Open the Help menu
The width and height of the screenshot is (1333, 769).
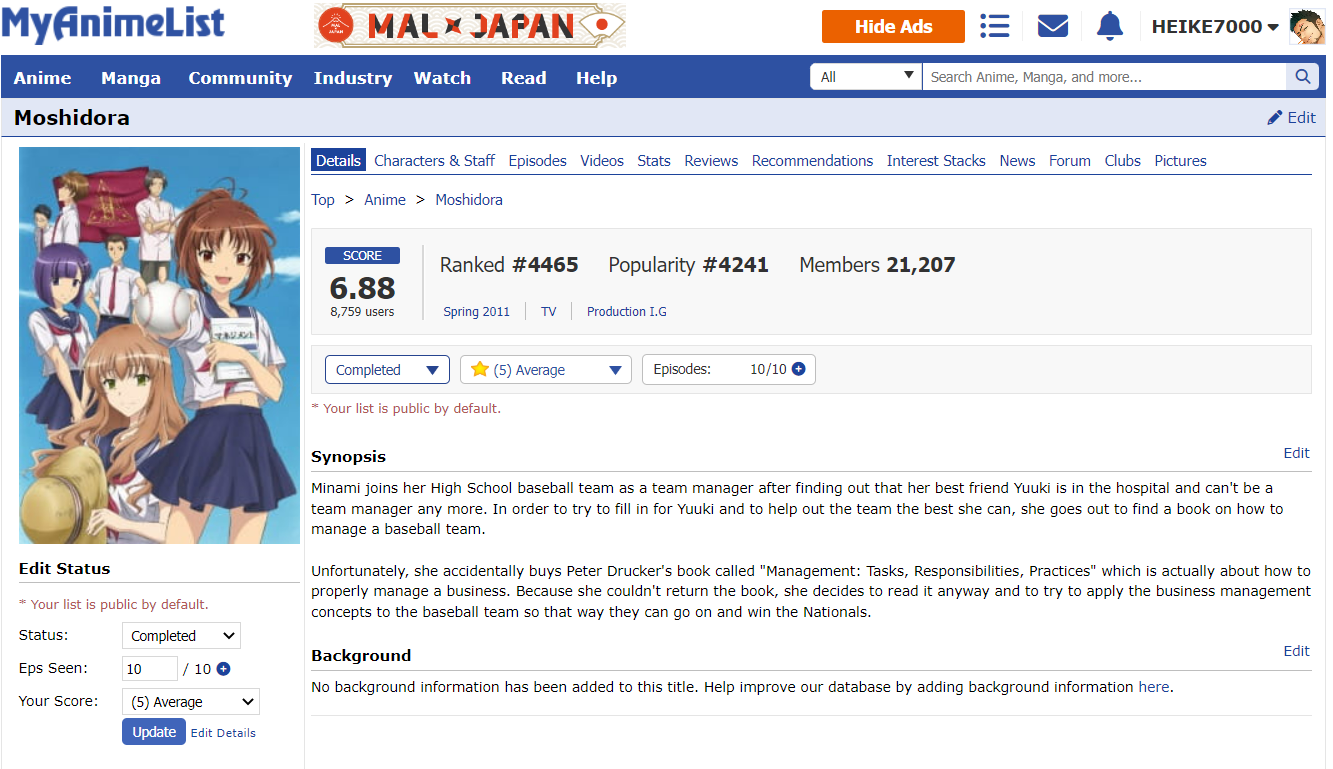[x=596, y=78]
